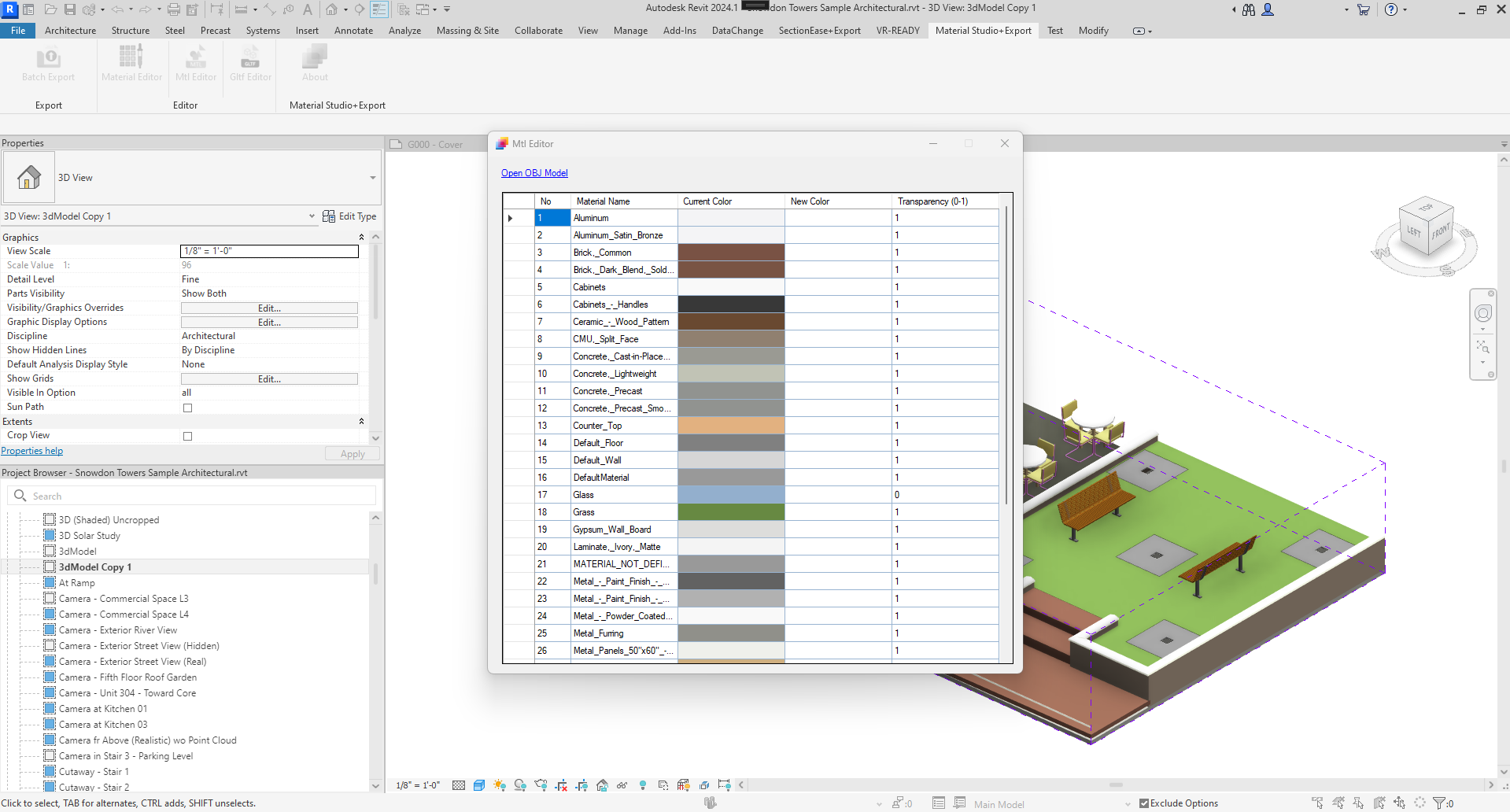Switch to the SectionEase+Export ribbon tab
The height and width of the screenshot is (812, 1510).
pyautogui.click(x=819, y=31)
